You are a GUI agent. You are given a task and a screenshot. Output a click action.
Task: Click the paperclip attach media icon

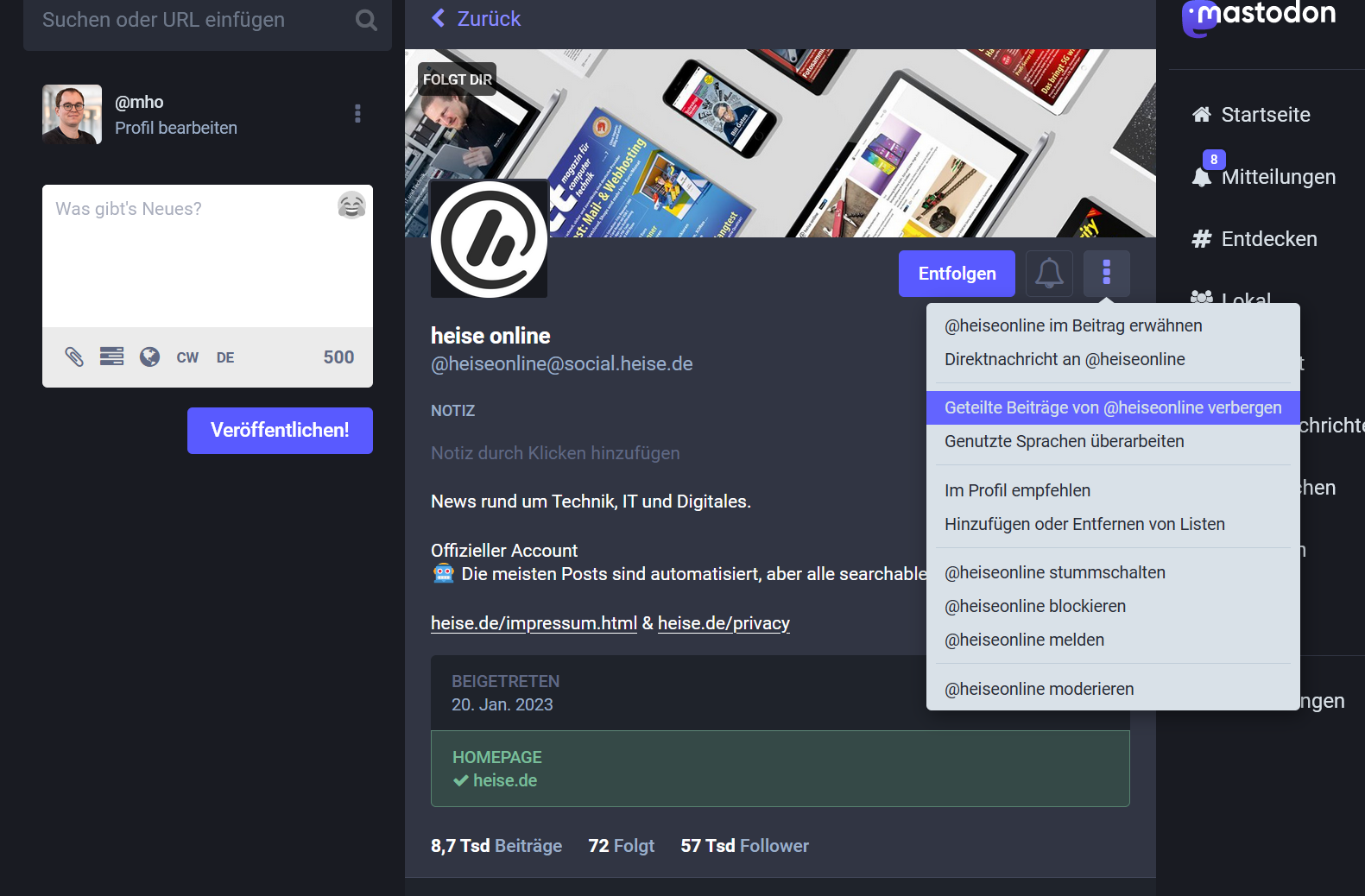(x=74, y=357)
